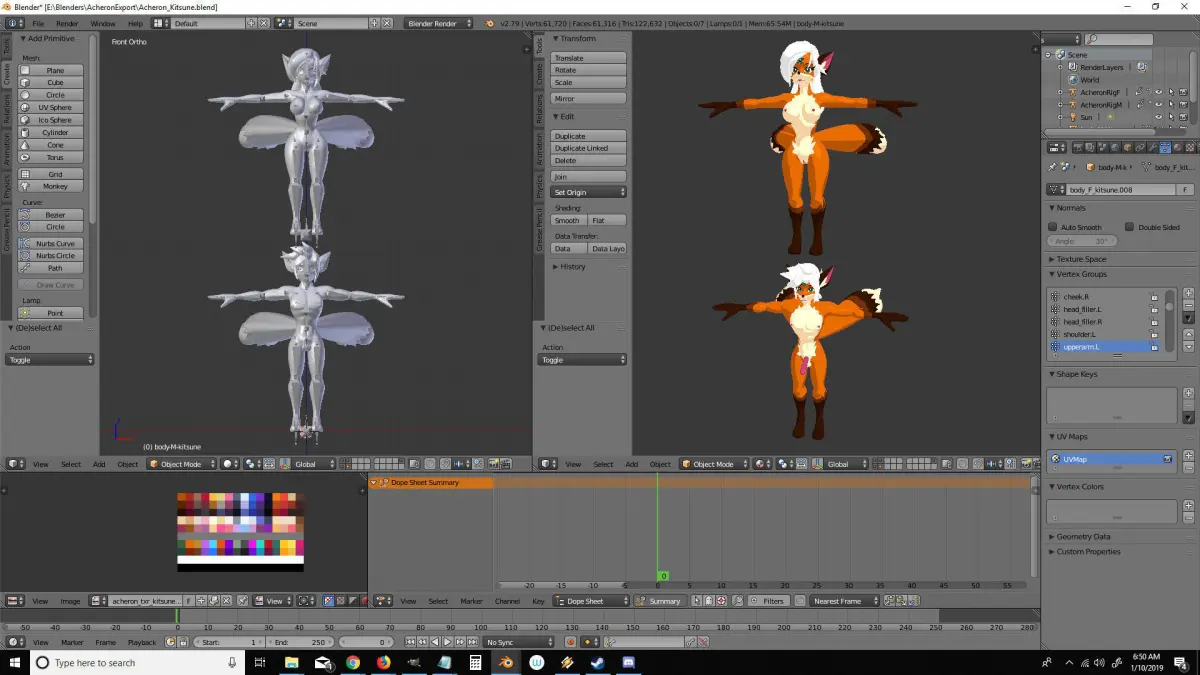Click the acheron texture palette thumbnail
Viewport: 1200px width, 675px height.
(240, 532)
